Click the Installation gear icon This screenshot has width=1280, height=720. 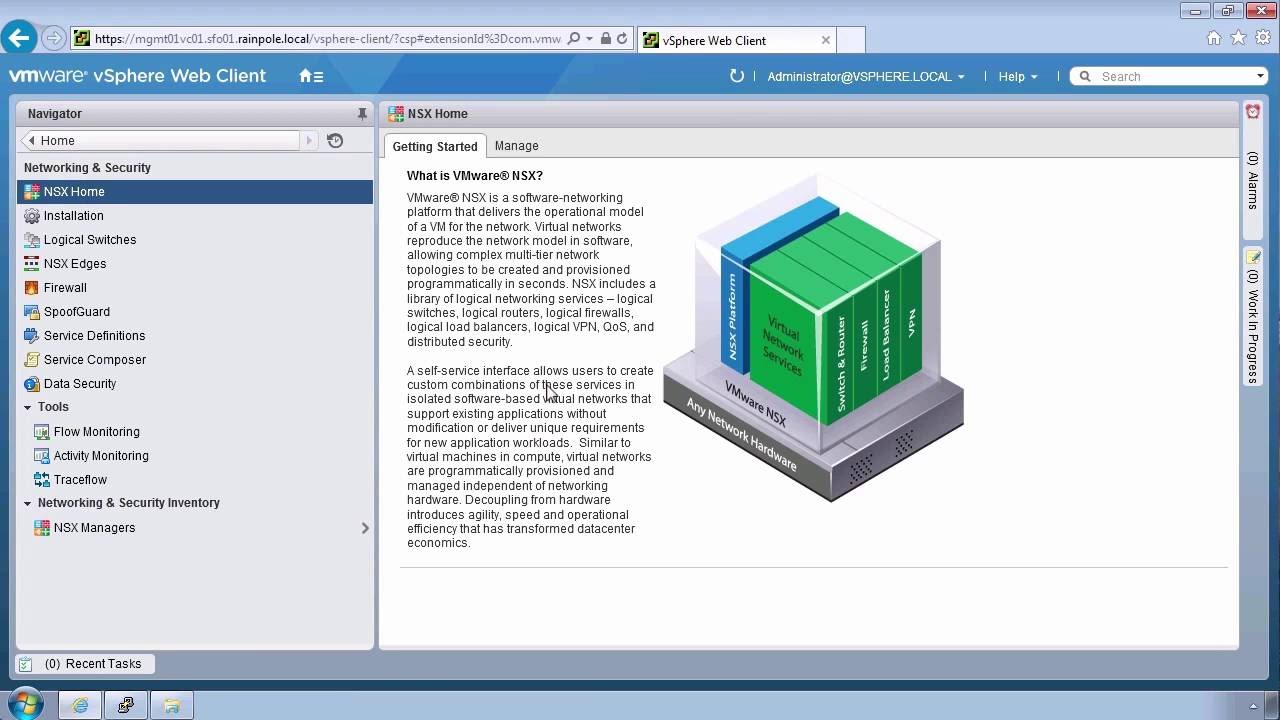point(32,216)
